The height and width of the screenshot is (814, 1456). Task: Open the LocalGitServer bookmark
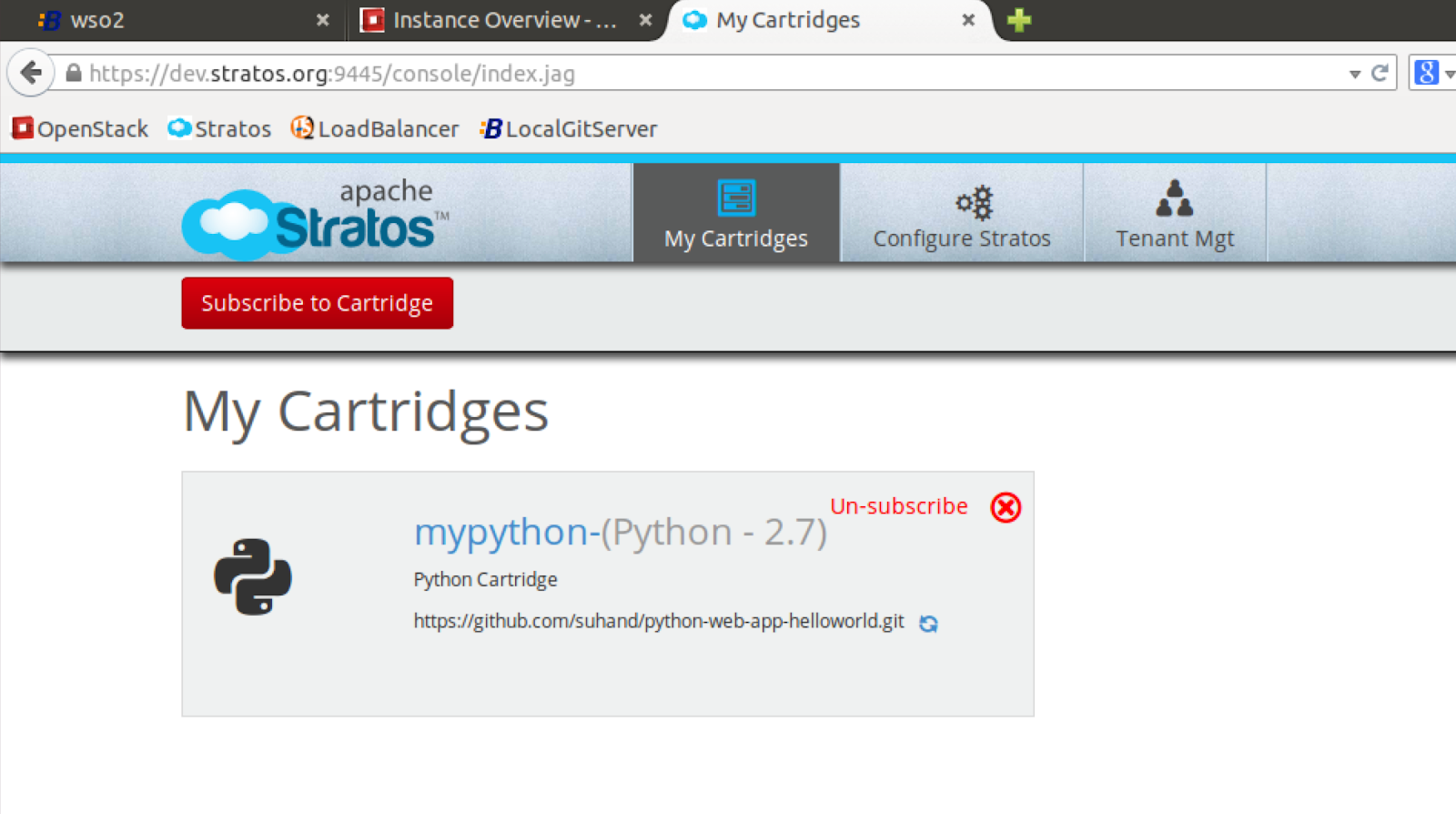(x=569, y=128)
